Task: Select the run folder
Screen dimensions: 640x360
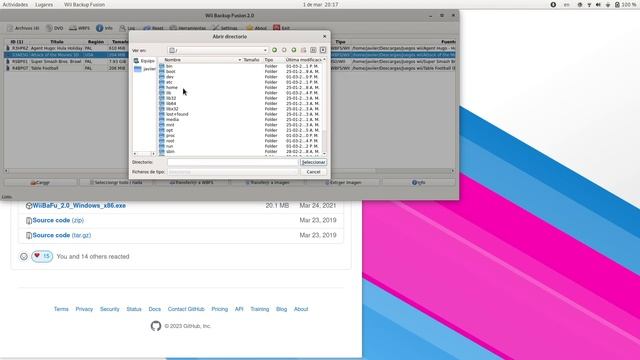Action: coord(169,146)
